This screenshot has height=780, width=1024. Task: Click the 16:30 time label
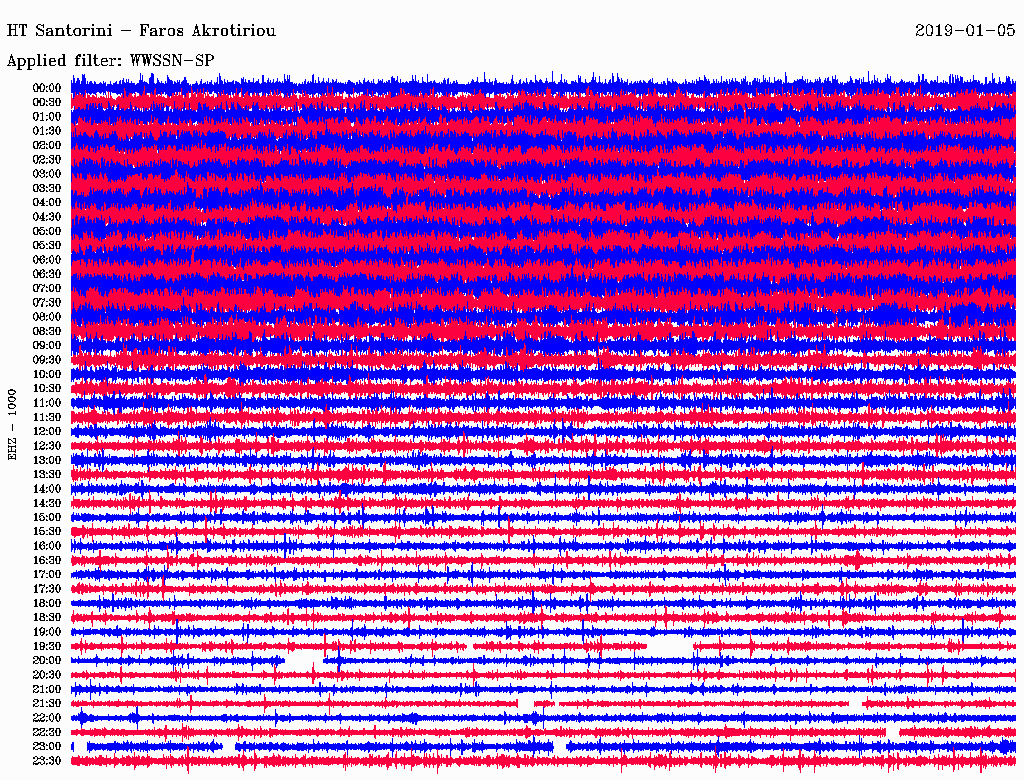(x=46, y=561)
